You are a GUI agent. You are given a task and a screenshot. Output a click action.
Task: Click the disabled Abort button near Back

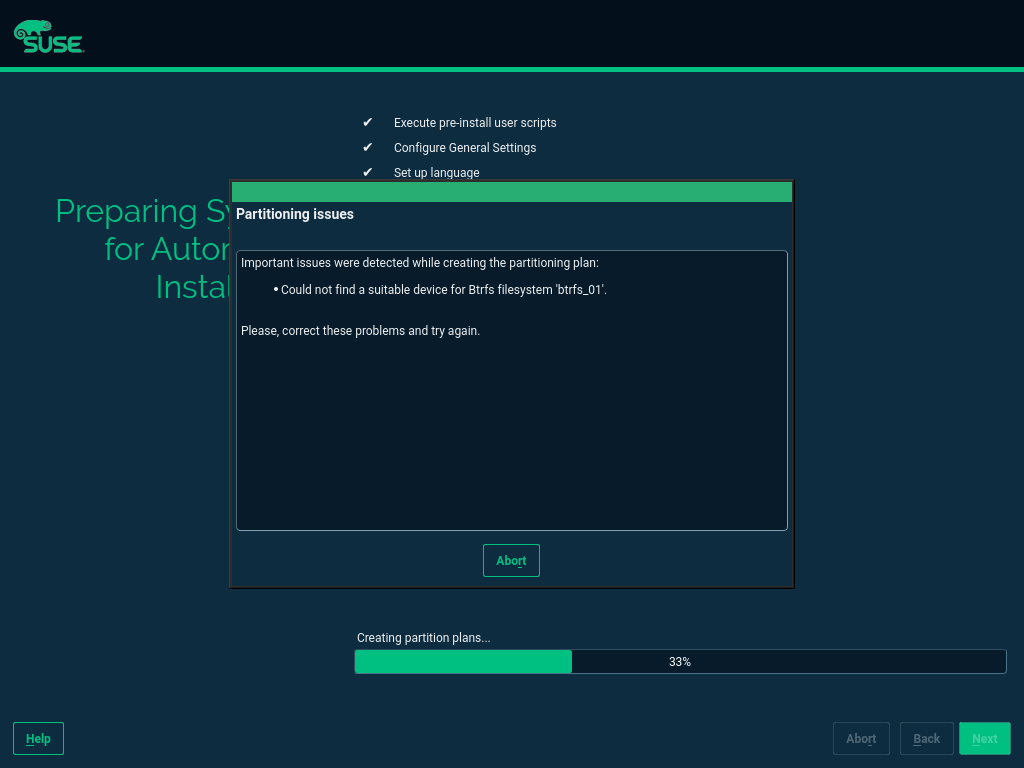861,738
